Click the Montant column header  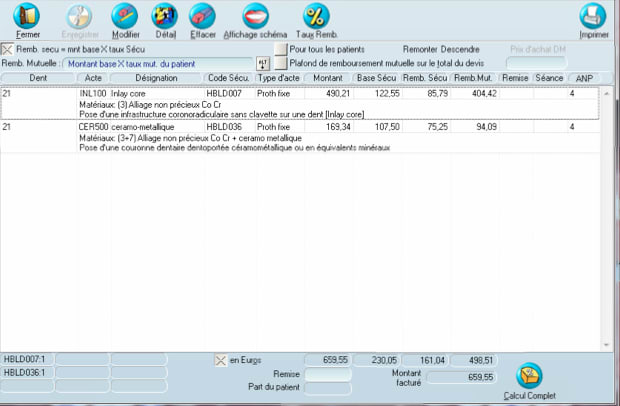pos(327,78)
